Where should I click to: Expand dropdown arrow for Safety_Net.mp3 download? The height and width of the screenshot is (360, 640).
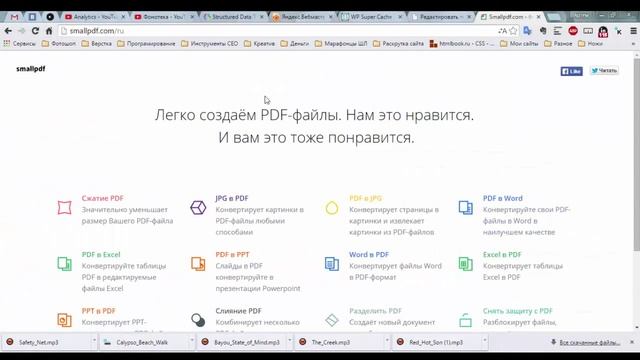tap(94, 340)
